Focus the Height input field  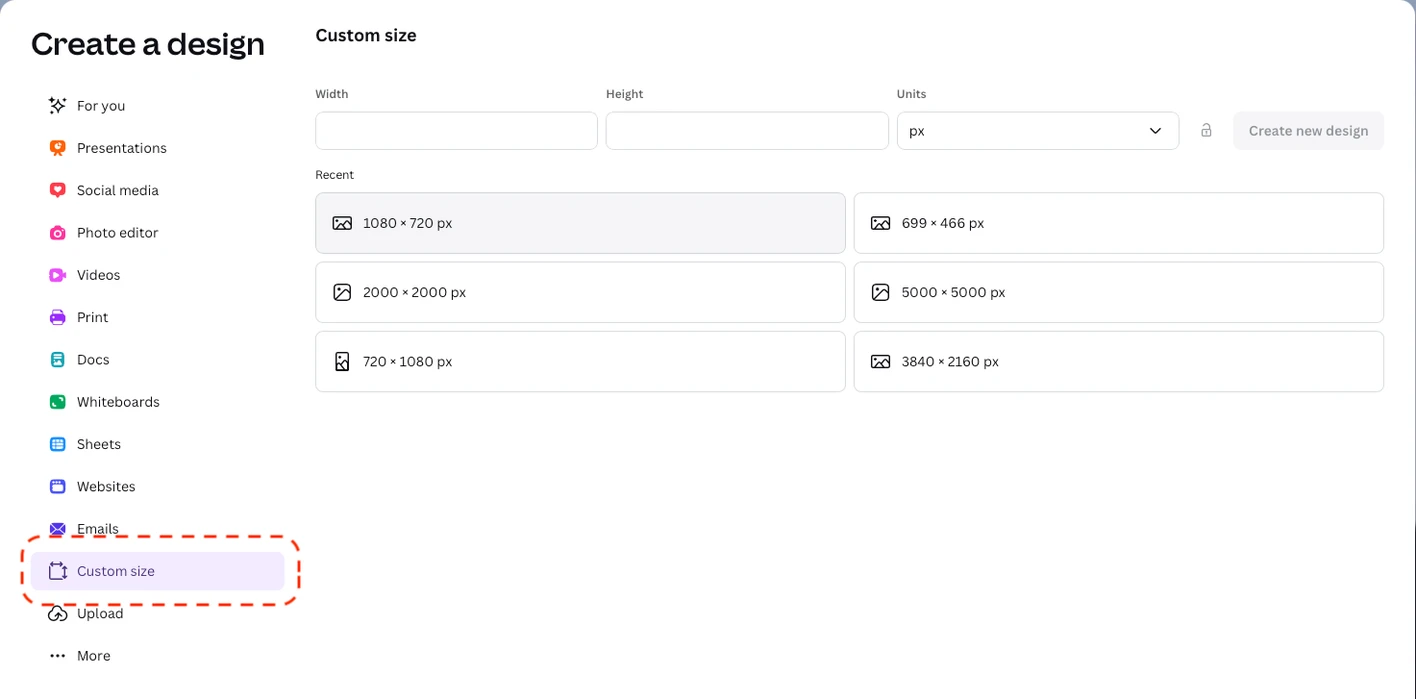(746, 131)
